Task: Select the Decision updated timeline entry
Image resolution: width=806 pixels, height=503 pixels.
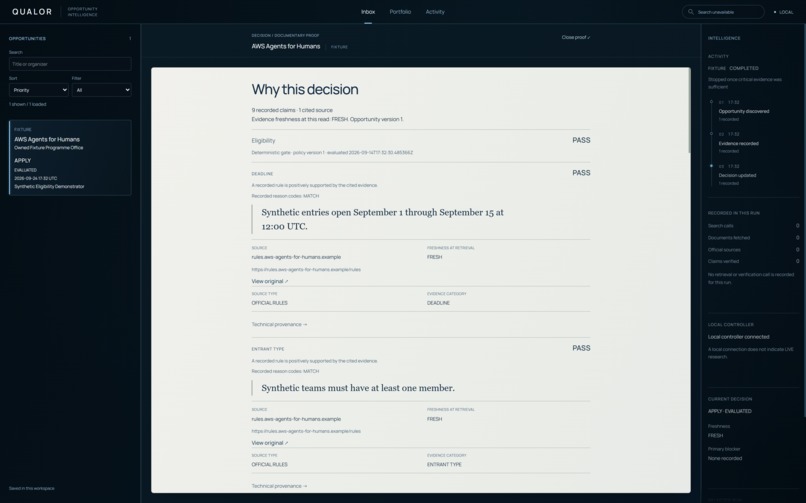Action: [x=737, y=176]
